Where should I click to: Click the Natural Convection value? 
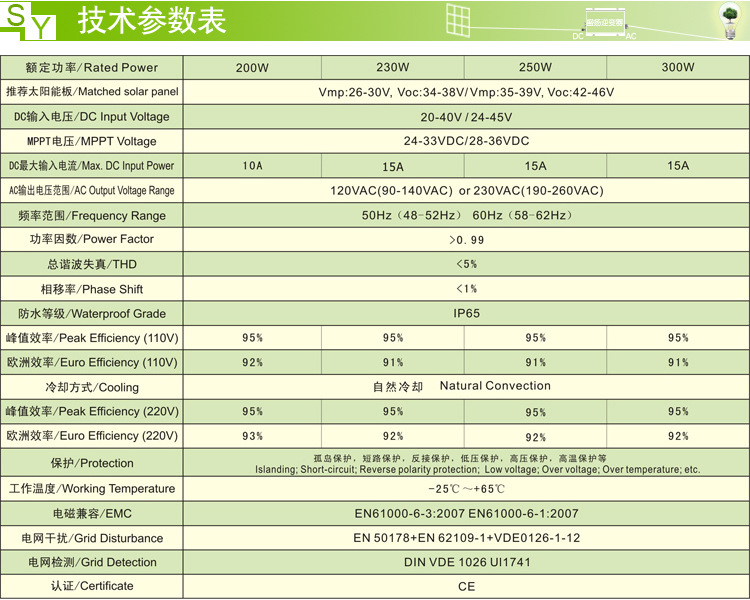tap(495, 386)
